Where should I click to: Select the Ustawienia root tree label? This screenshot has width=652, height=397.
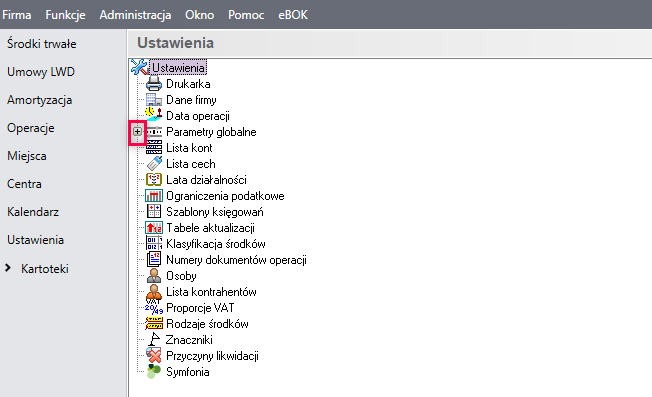click(x=178, y=68)
